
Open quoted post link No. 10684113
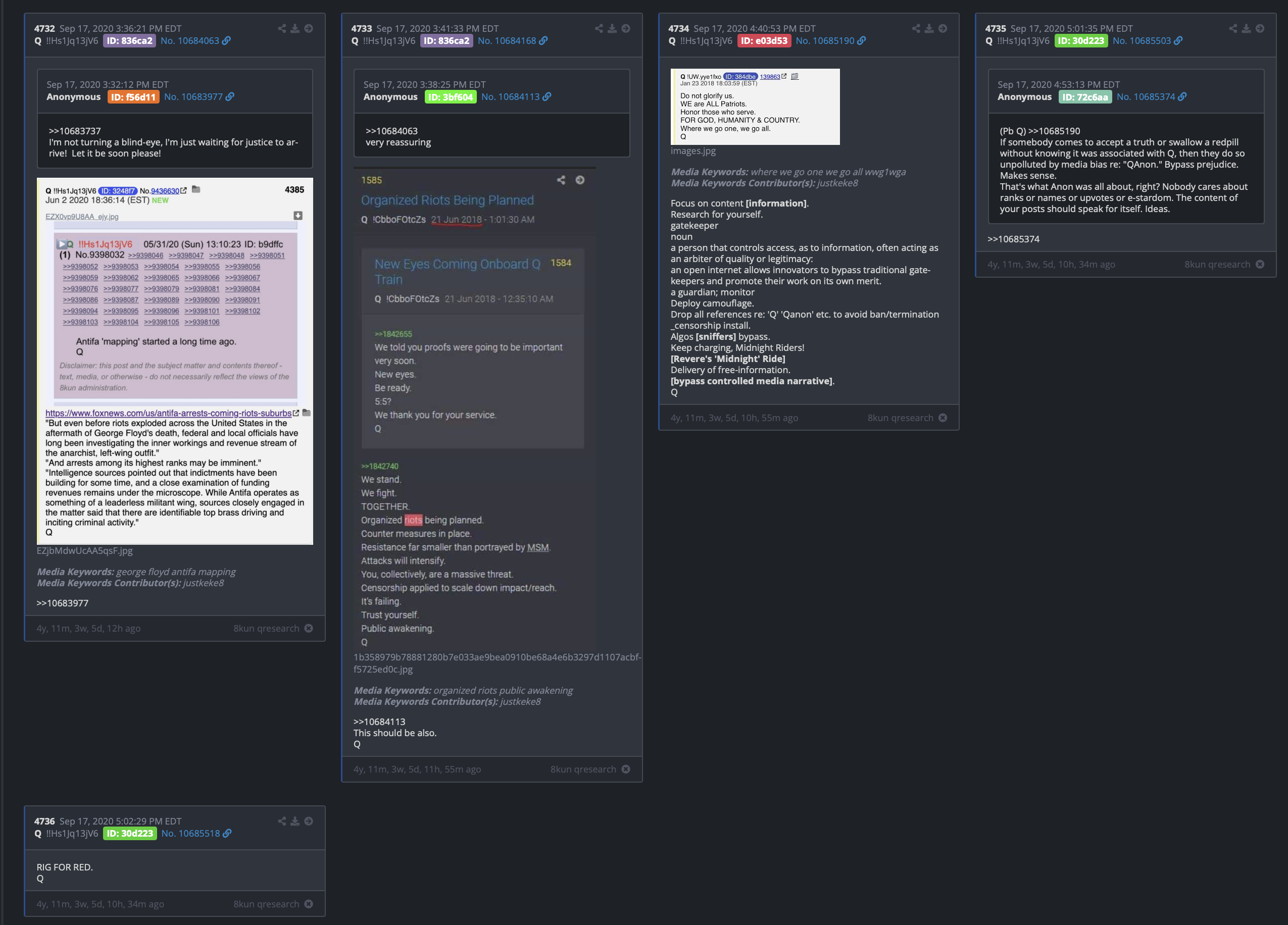pyautogui.click(x=510, y=97)
